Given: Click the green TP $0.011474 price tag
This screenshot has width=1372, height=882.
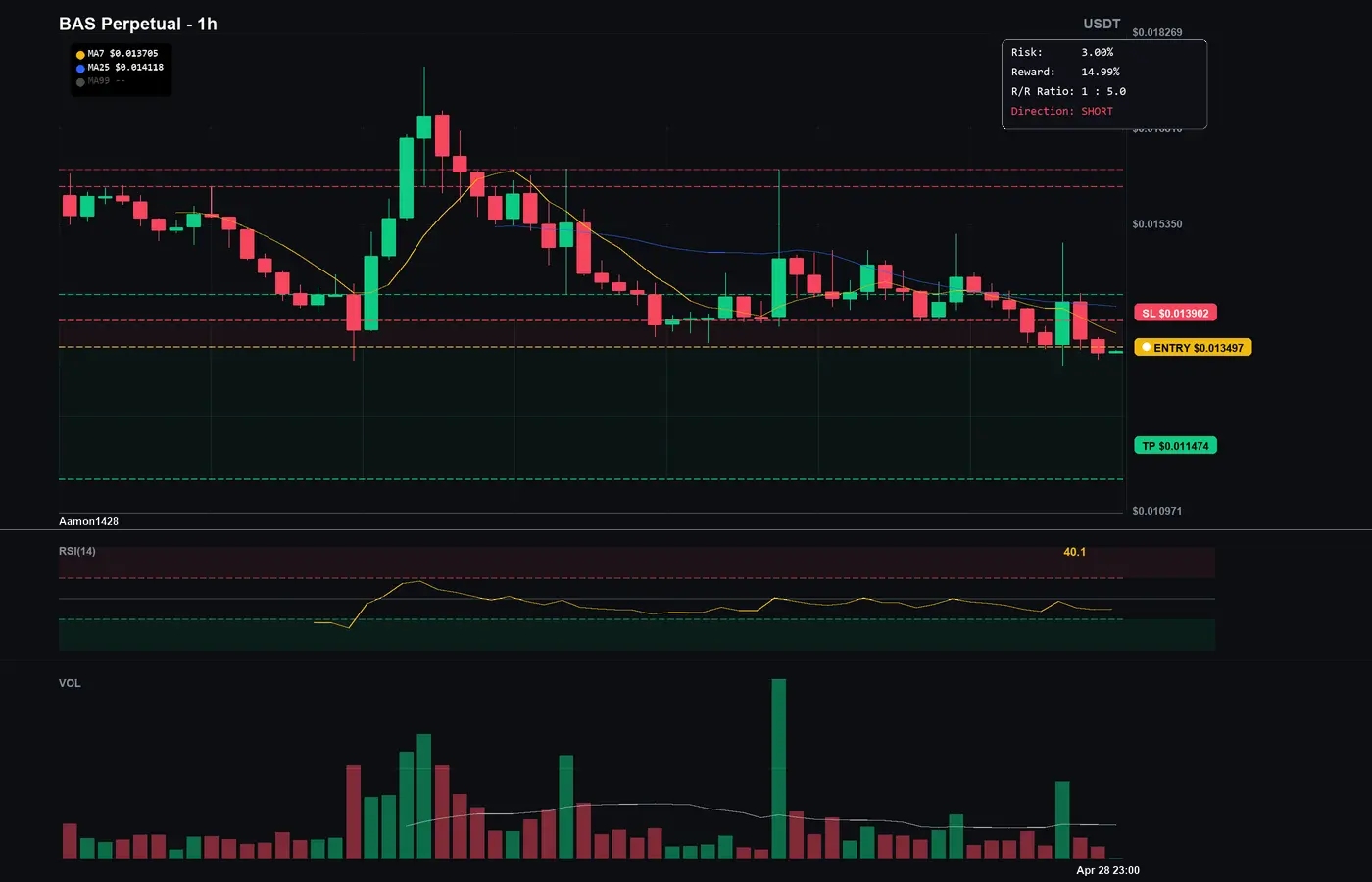Looking at the screenshot, I should point(1175,446).
